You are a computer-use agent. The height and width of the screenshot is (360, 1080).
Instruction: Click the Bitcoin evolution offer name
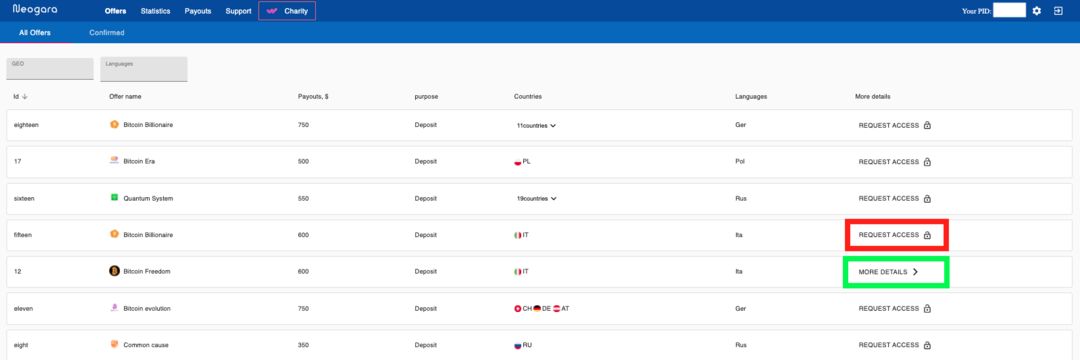[x=147, y=308]
